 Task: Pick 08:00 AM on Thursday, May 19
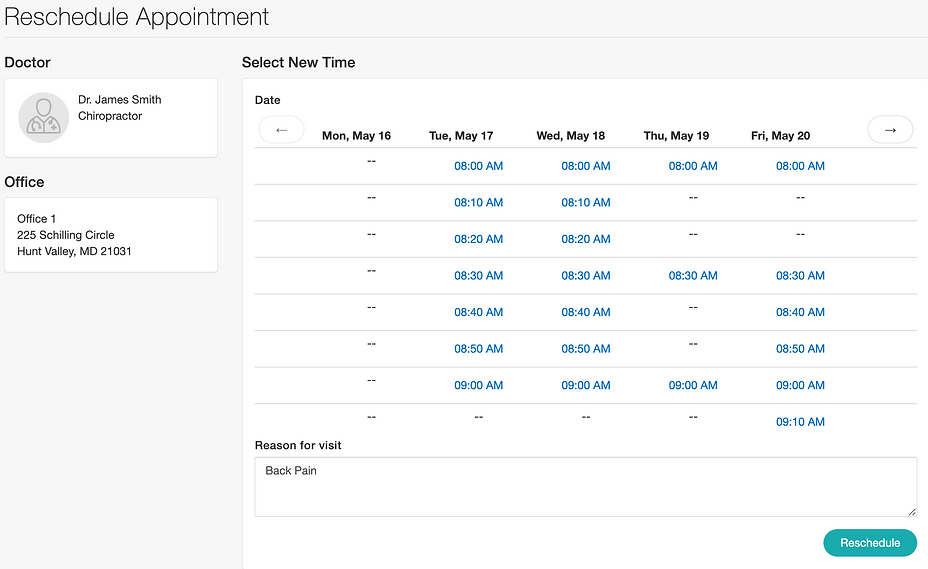tap(693, 166)
